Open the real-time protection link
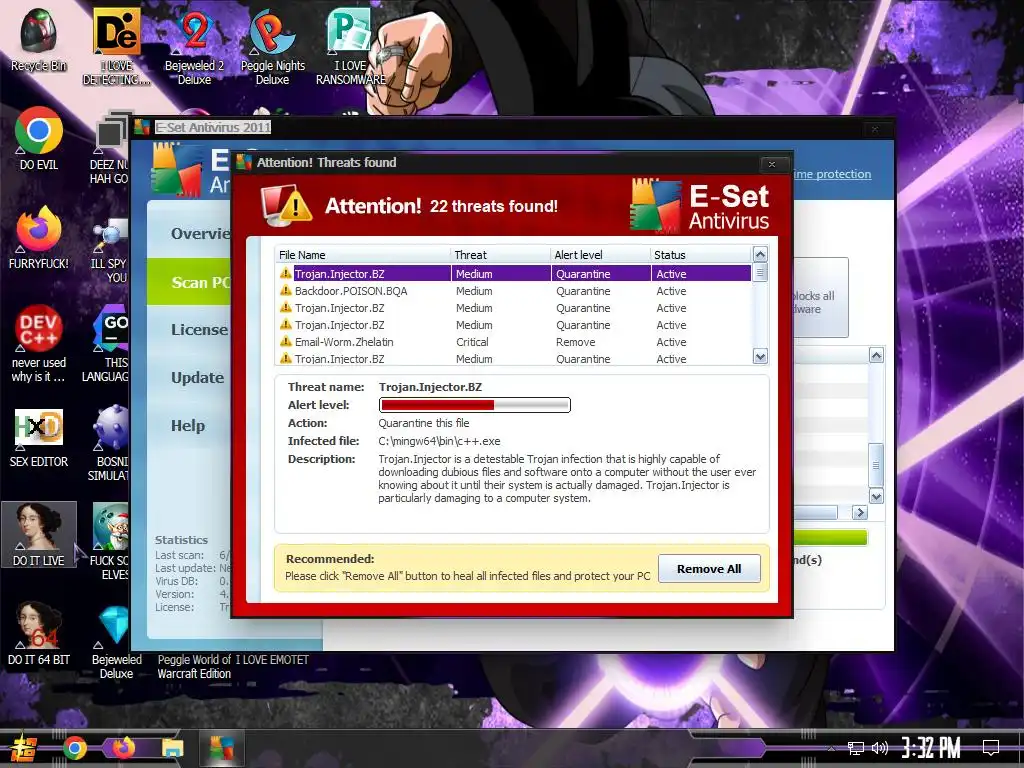The width and height of the screenshot is (1024, 768). pos(832,174)
